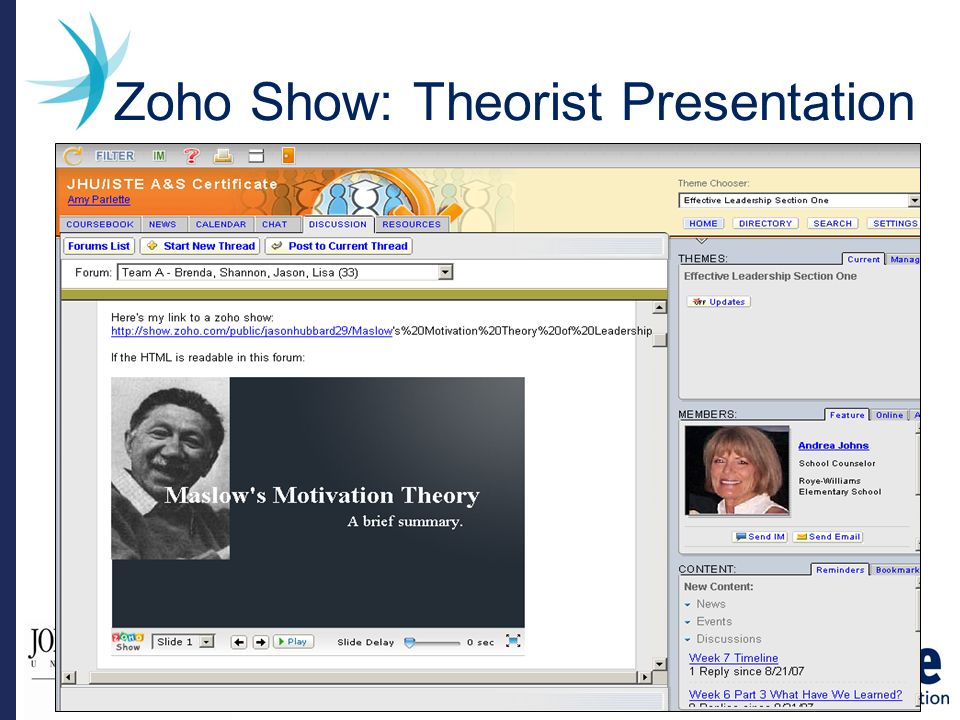Click the SEARCH button
960x720 pixels.
pyautogui.click(x=832, y=223)
